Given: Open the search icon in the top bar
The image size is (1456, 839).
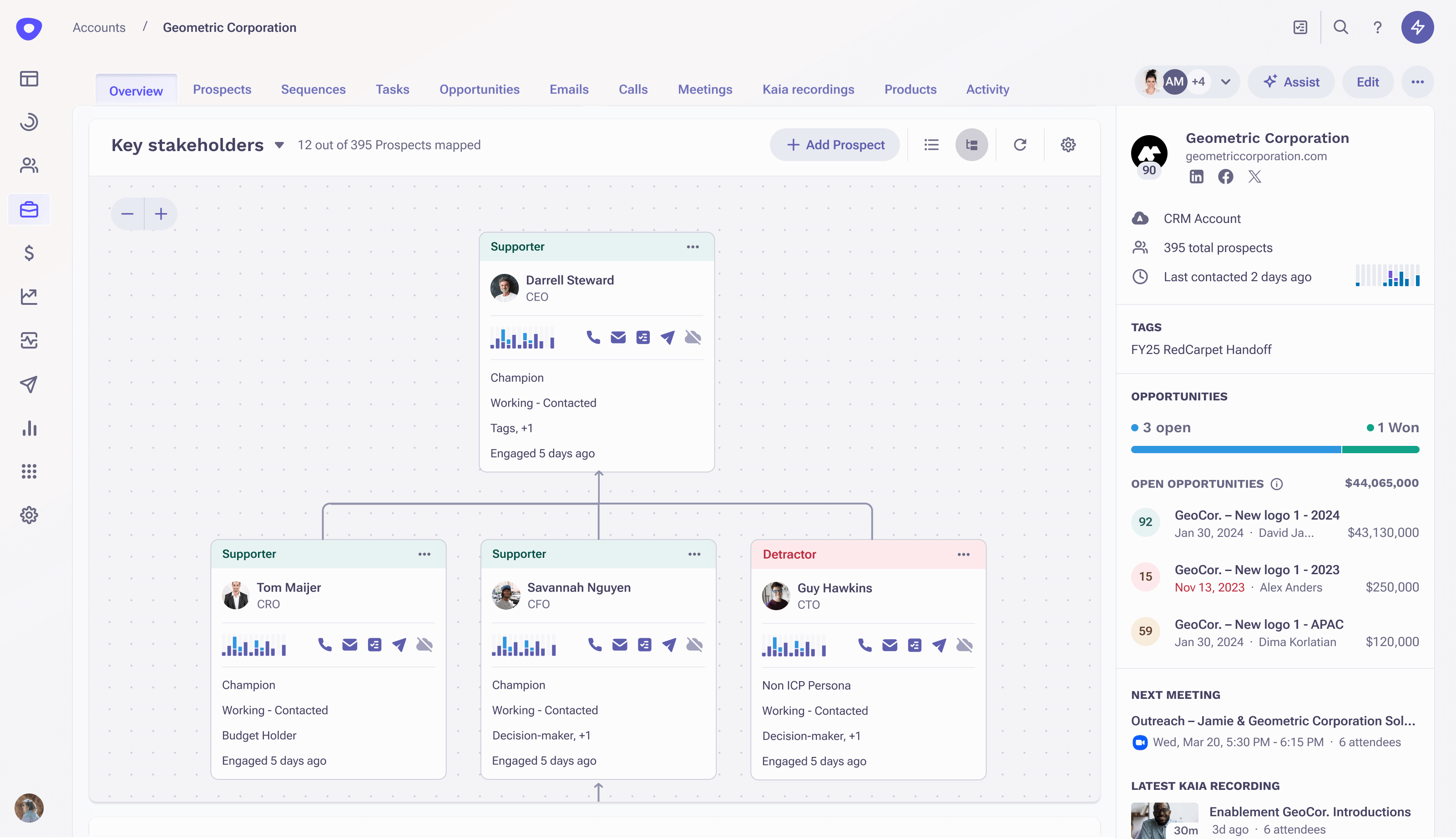Looking at the screenshot, I should pos(1341,27).
